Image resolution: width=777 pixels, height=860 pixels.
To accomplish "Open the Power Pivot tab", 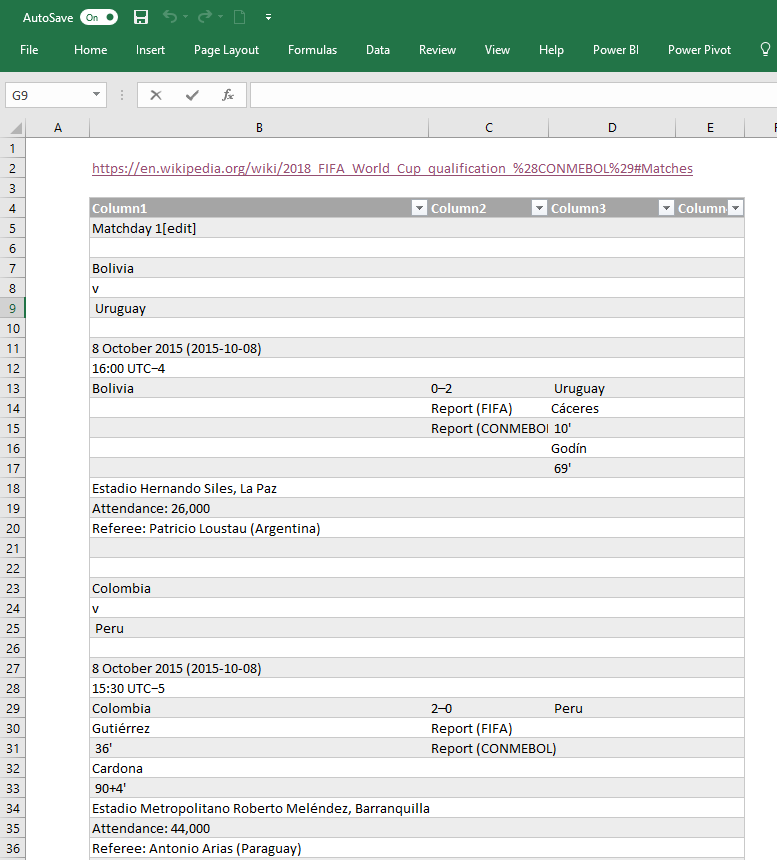I will (699, 50).
